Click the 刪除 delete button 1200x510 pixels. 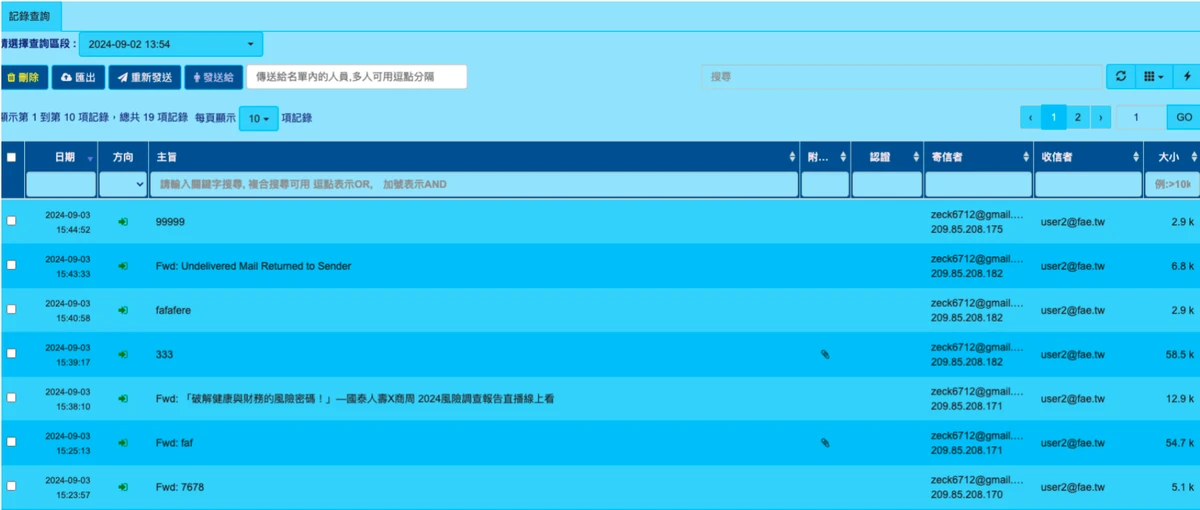click(x=23, y=77)
